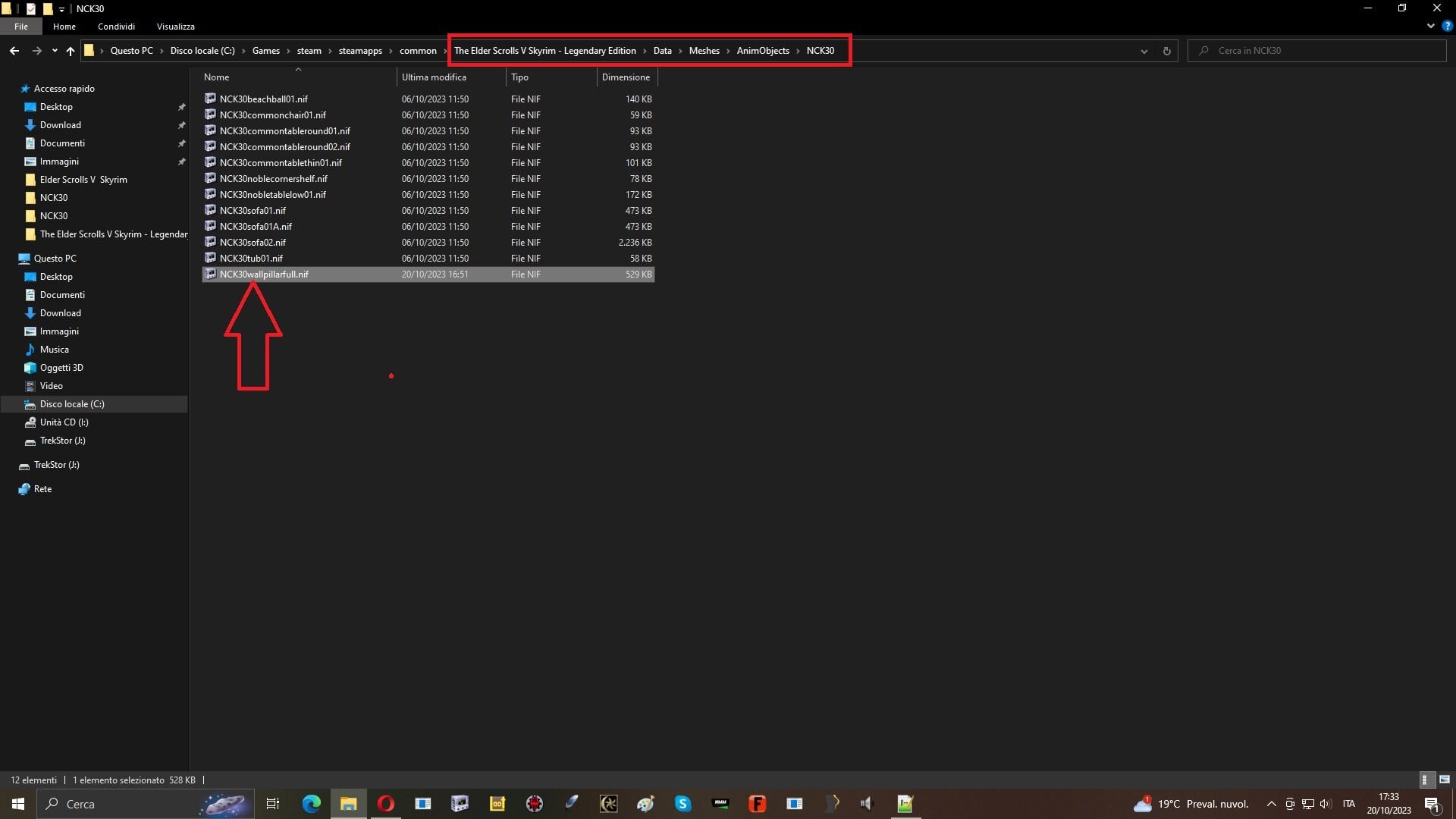Open Musica folder in sidebar
This screenshot has width=1456, height=819.
tap(54, 350)
